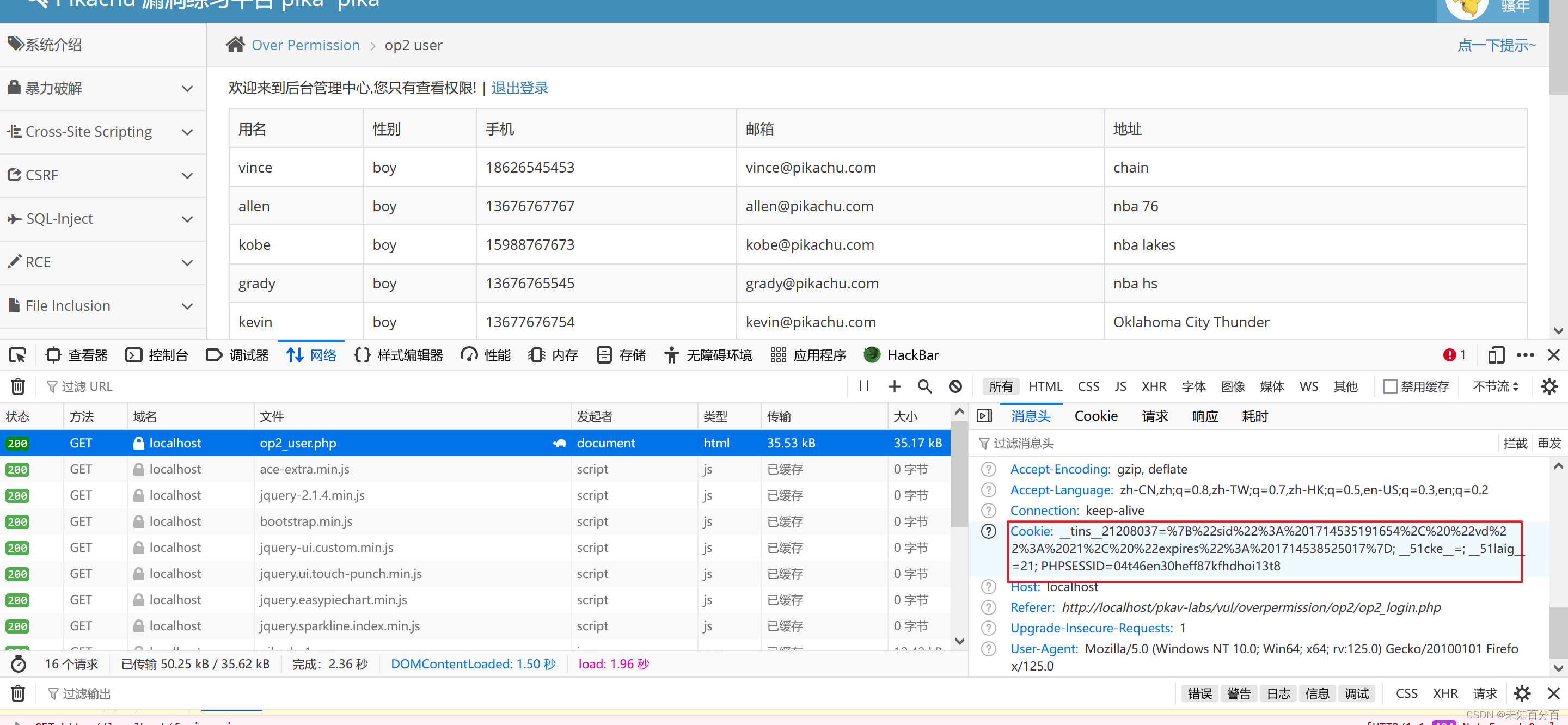Pause network recording
Screen dimensions: 1568x725
tap(863, 386)
